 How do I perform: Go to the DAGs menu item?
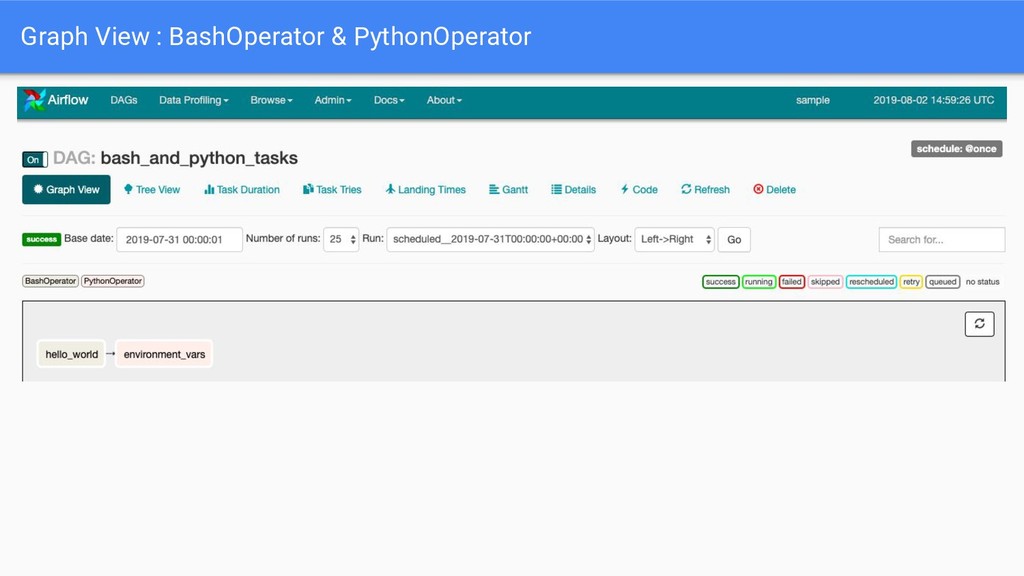click(x=123, y=100)
